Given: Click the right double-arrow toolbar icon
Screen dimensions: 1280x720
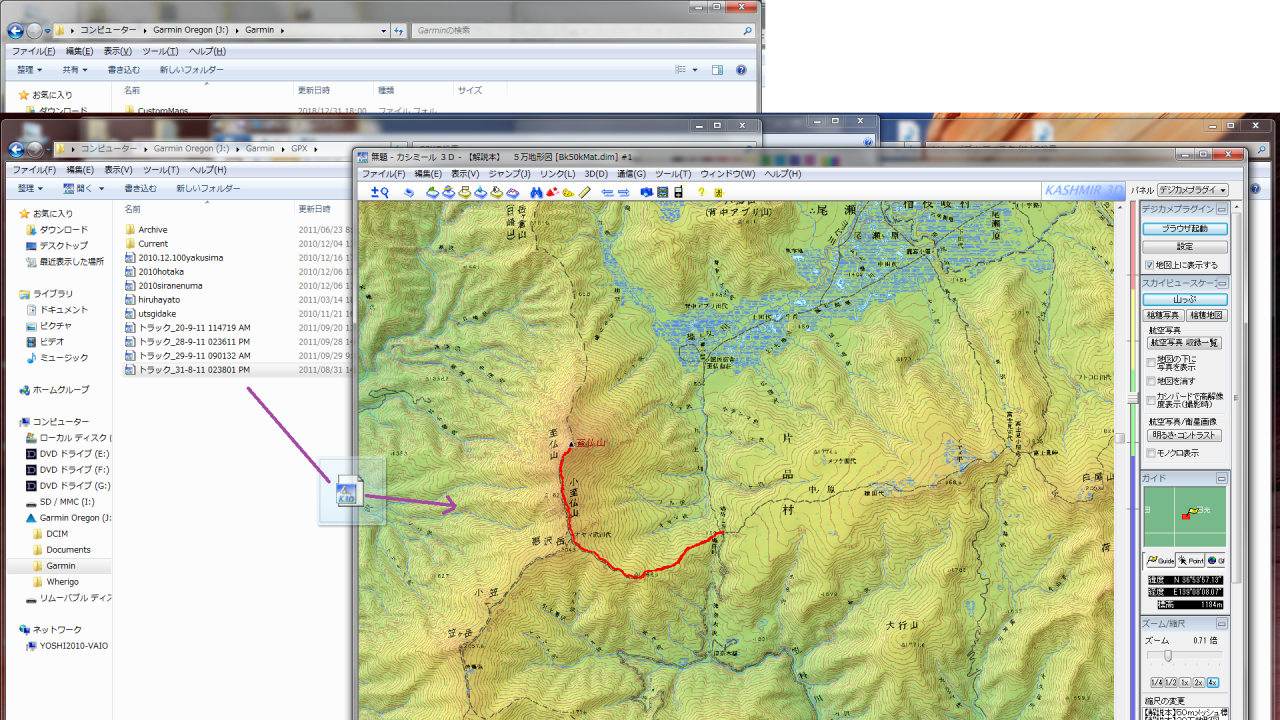Looking at the screenshot, I should [624, 192].
